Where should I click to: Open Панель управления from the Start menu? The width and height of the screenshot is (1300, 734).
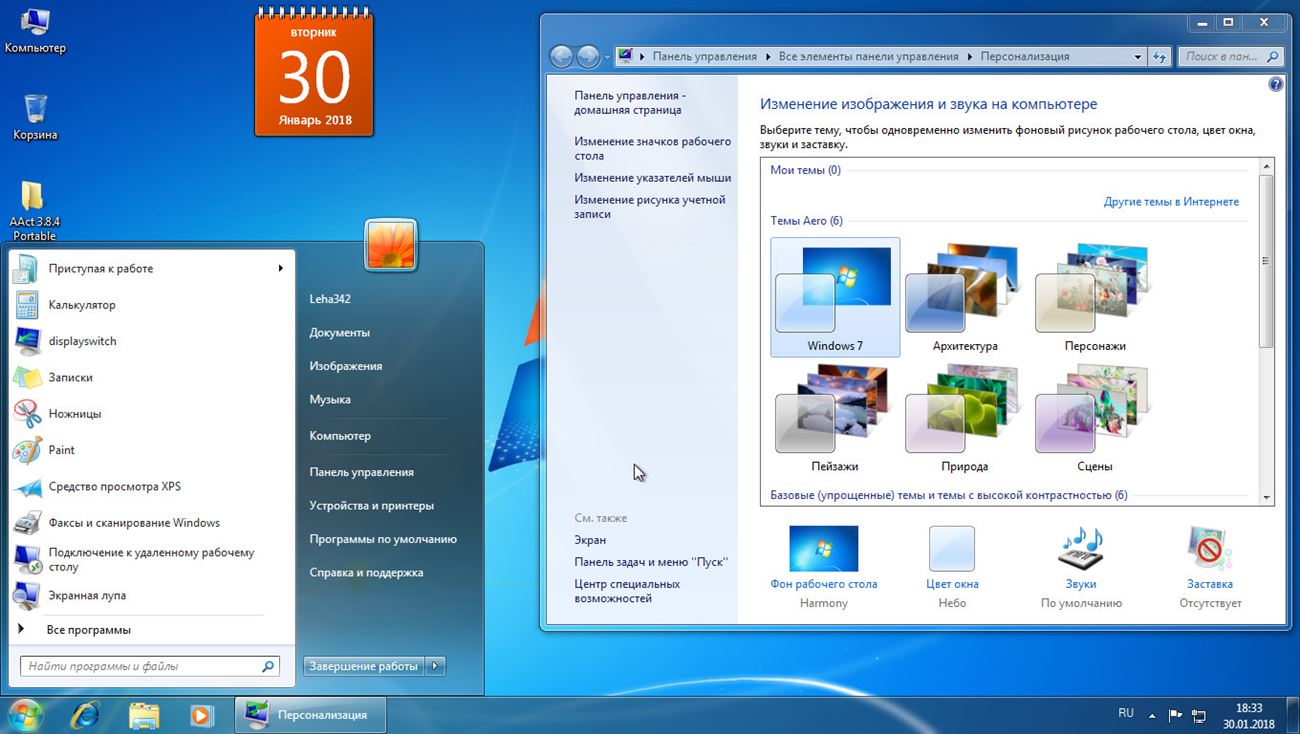tap(362, 472)
